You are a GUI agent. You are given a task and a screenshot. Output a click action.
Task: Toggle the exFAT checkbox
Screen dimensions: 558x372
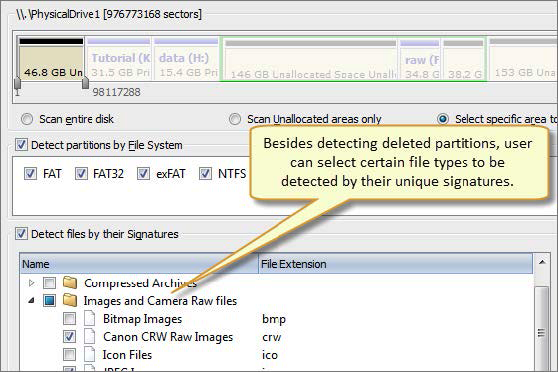pyautogui.click(x=143, y=174)
